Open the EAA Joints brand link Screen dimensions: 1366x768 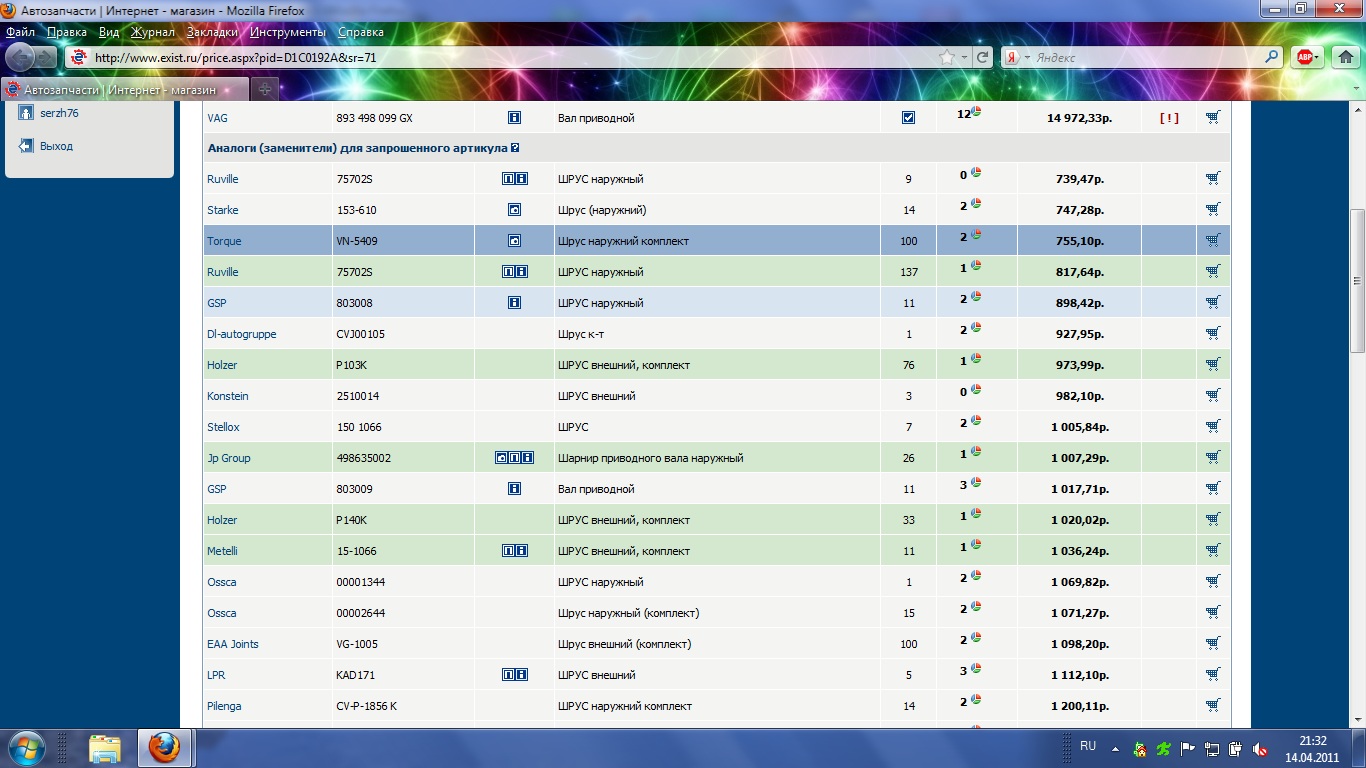232,644
